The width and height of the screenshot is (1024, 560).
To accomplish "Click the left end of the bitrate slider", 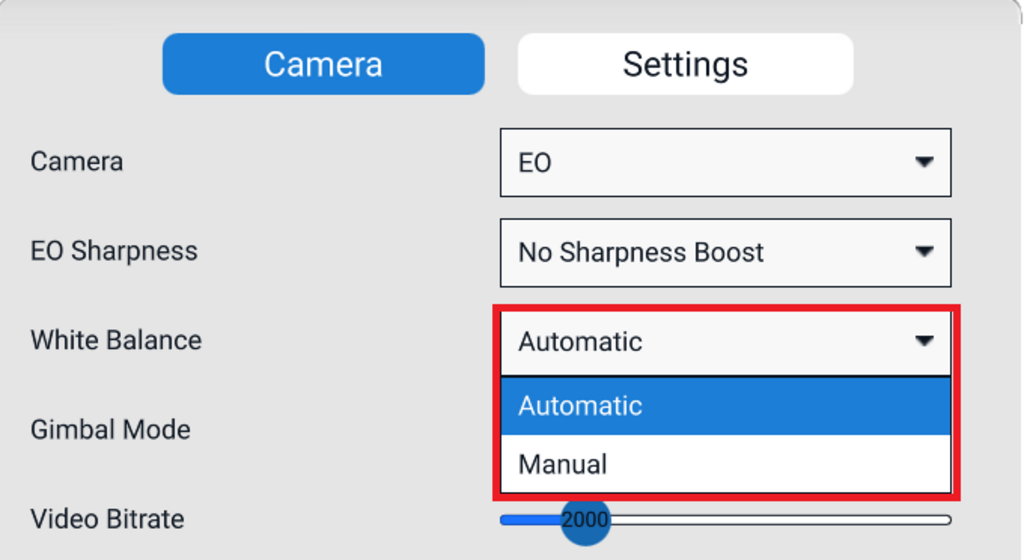I will click(x=505, y=520).
